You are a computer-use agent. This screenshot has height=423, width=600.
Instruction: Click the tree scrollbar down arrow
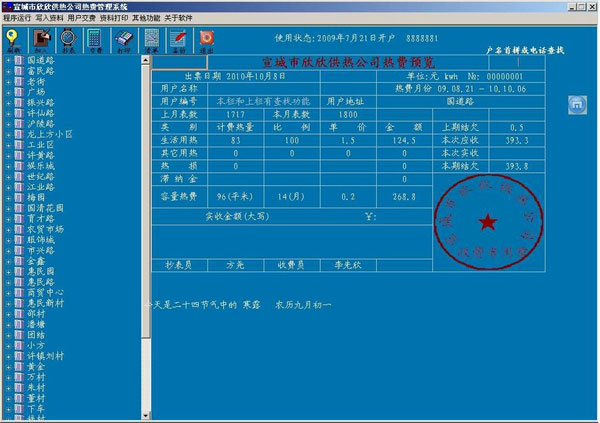coord(145,415)
